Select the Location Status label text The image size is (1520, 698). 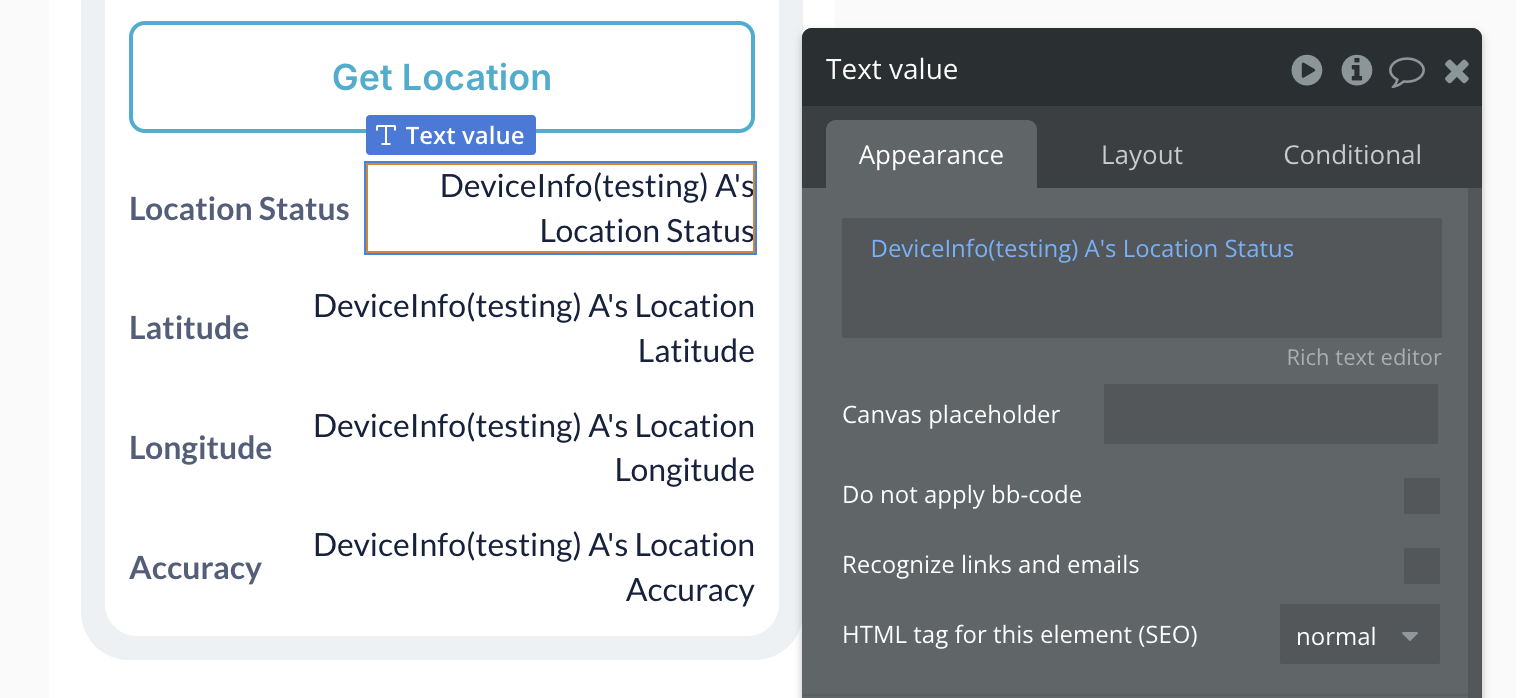point(239,209)
